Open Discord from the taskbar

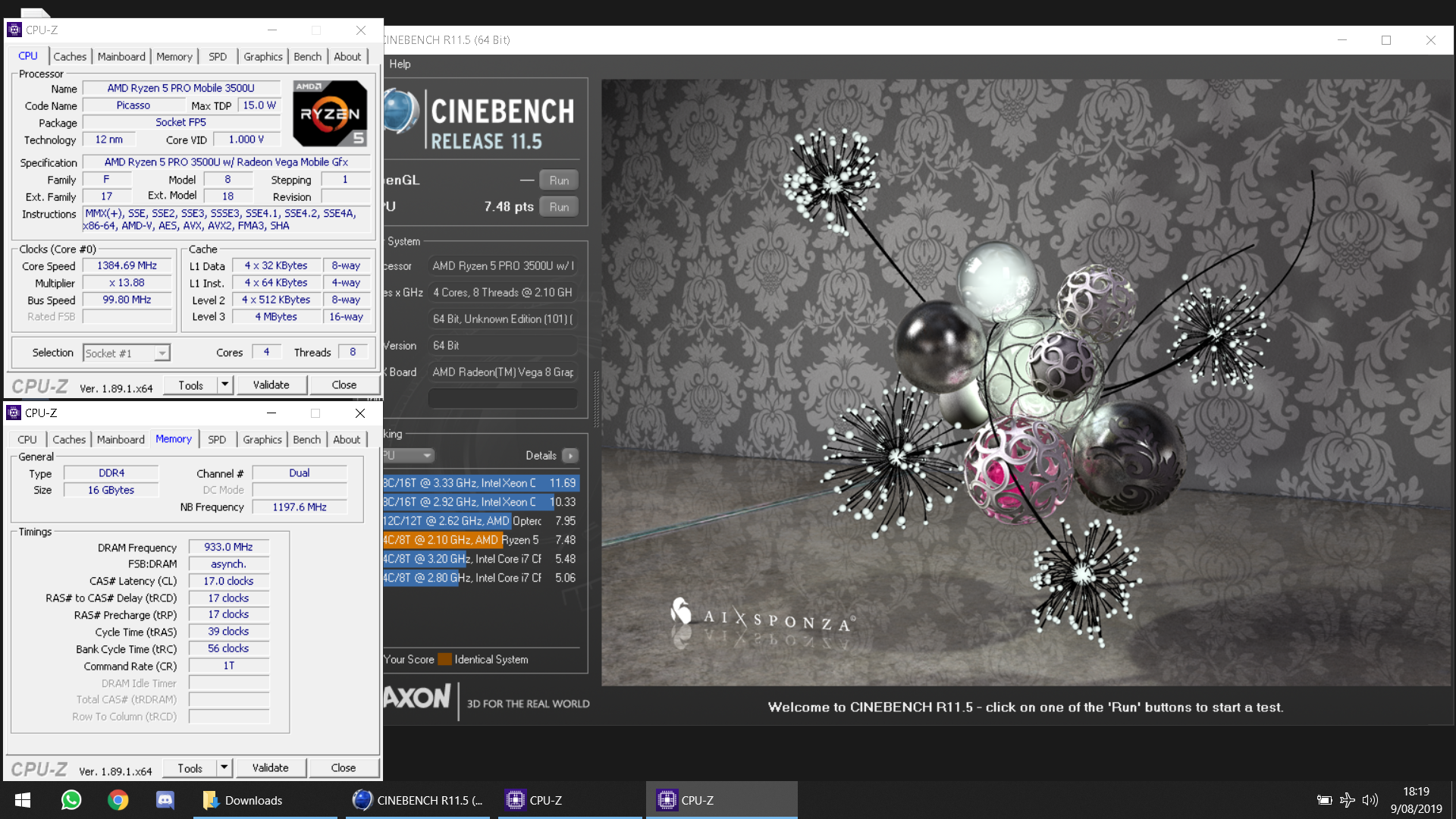[x=165, y=800]
